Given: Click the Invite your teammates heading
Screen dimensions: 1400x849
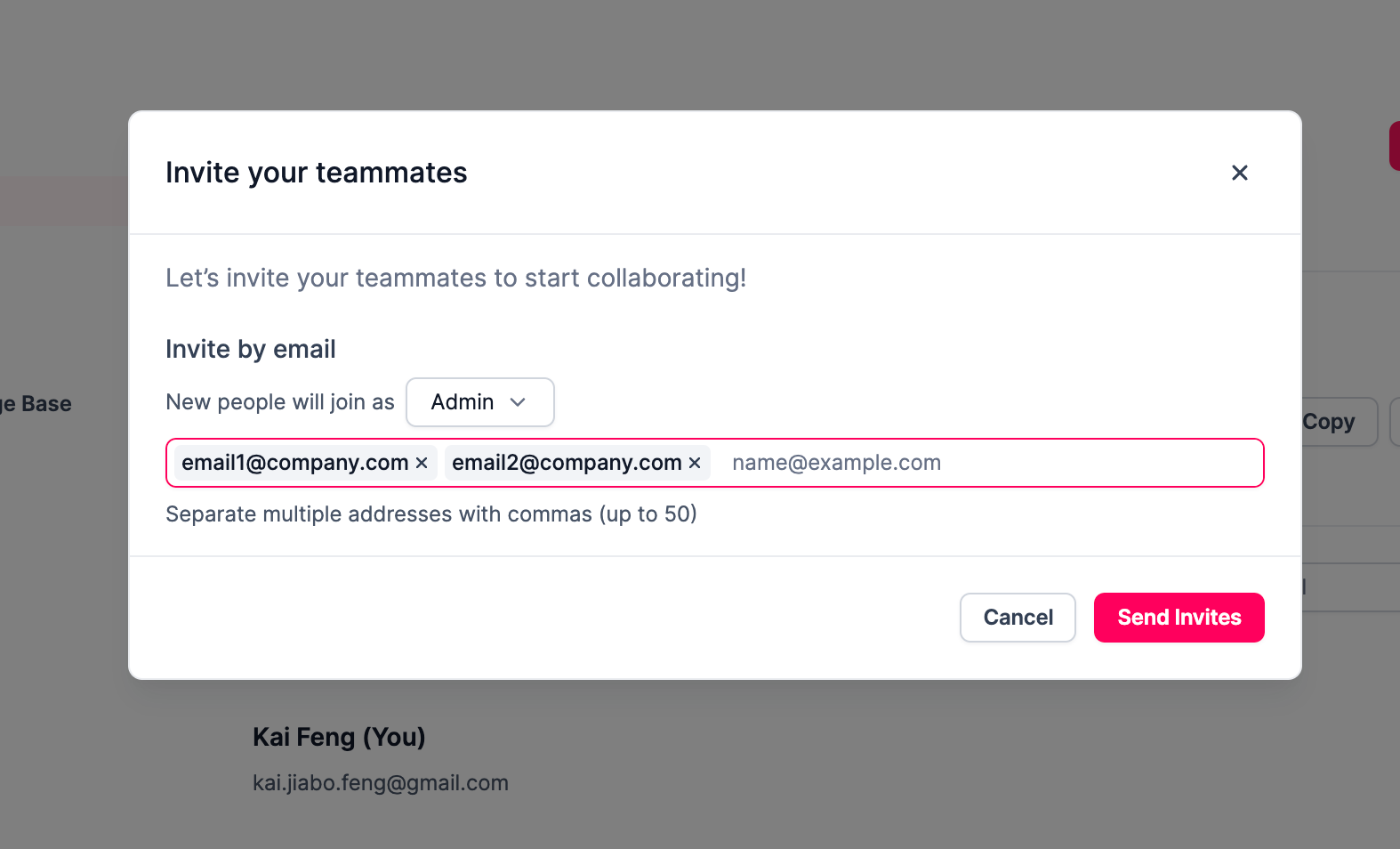Looking at the screenshot, I should pyautogui.click(x=316, y=173).
